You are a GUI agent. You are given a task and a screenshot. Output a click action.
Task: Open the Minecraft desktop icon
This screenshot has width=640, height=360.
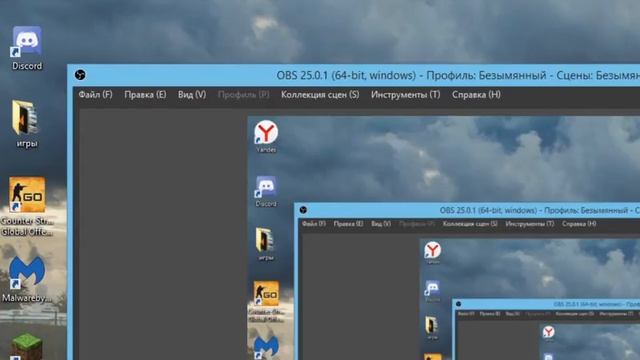tap(26, 347)
